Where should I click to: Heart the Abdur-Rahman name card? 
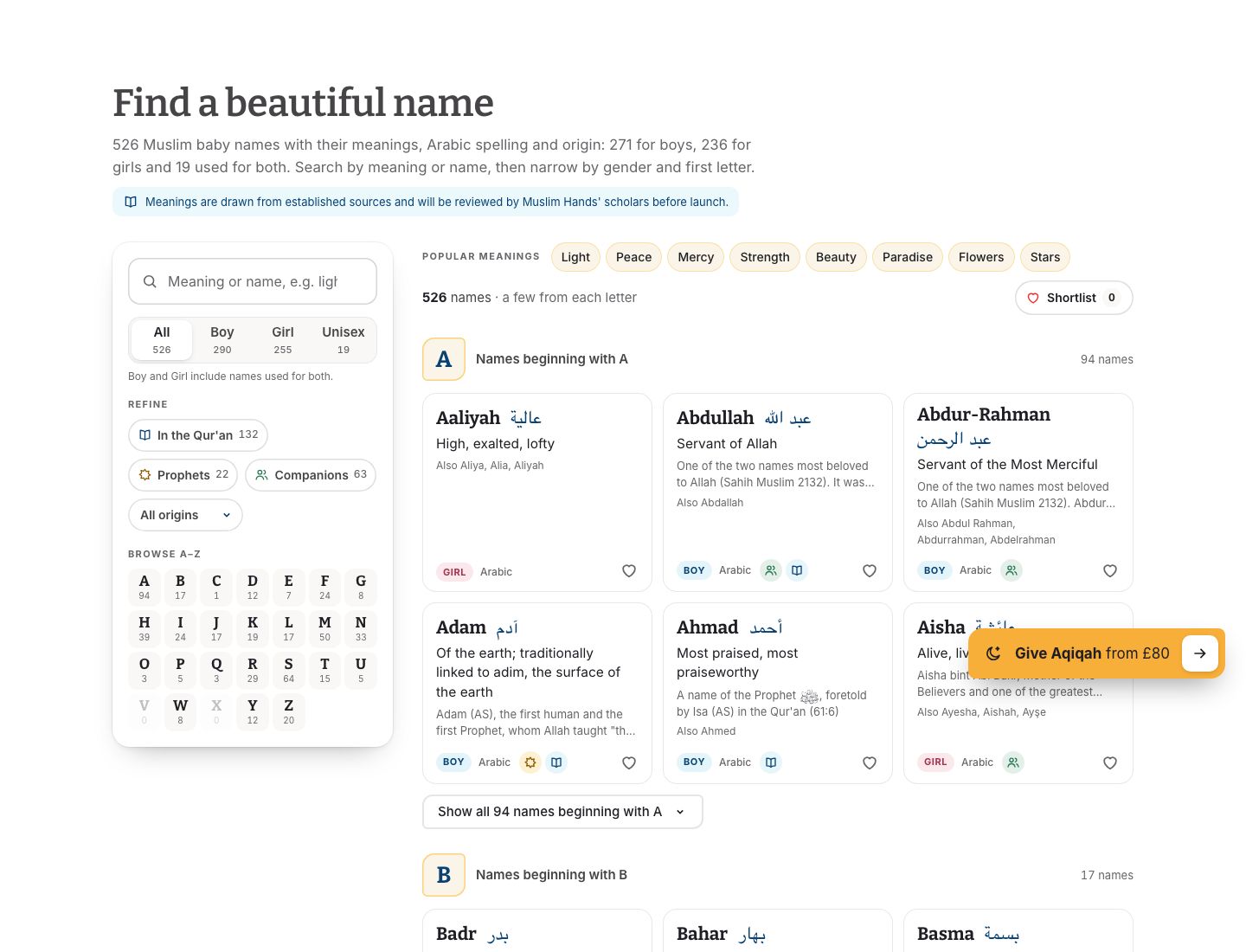click(1110, 571)
